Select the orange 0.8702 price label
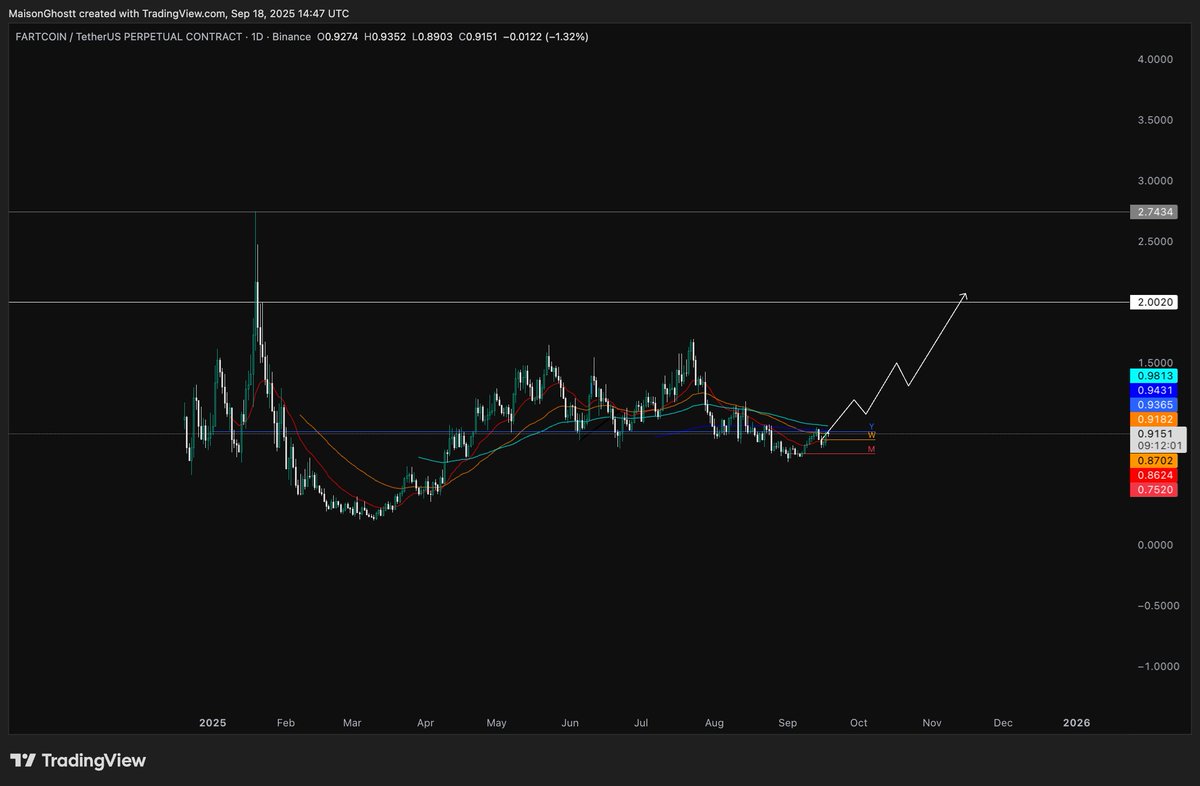This screenshot has height=786, width=1200. pos(1155,460)
